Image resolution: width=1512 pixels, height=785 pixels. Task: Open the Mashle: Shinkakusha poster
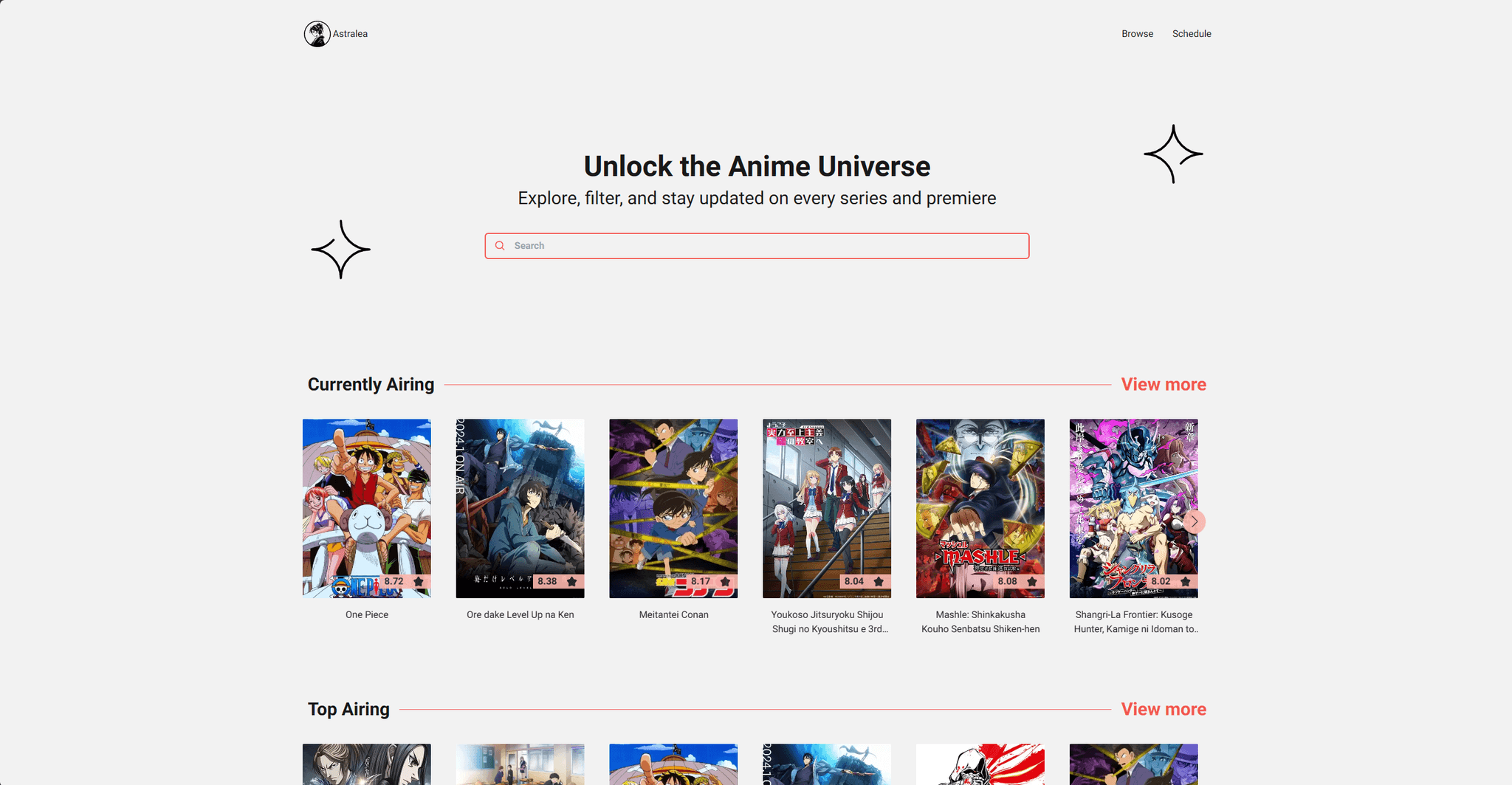coord(980,509)
